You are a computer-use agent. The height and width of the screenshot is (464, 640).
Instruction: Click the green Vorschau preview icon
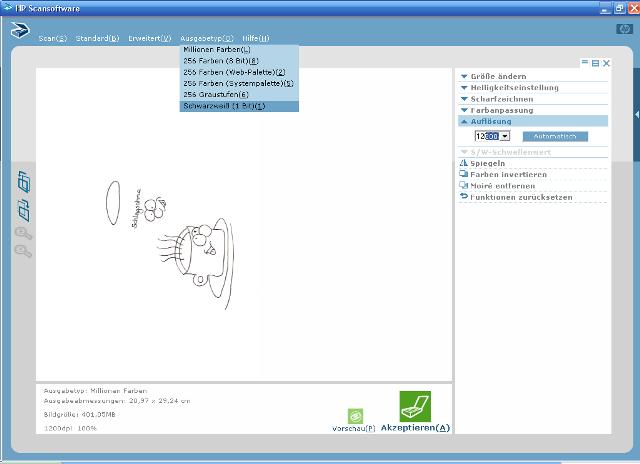pos(355,415)
